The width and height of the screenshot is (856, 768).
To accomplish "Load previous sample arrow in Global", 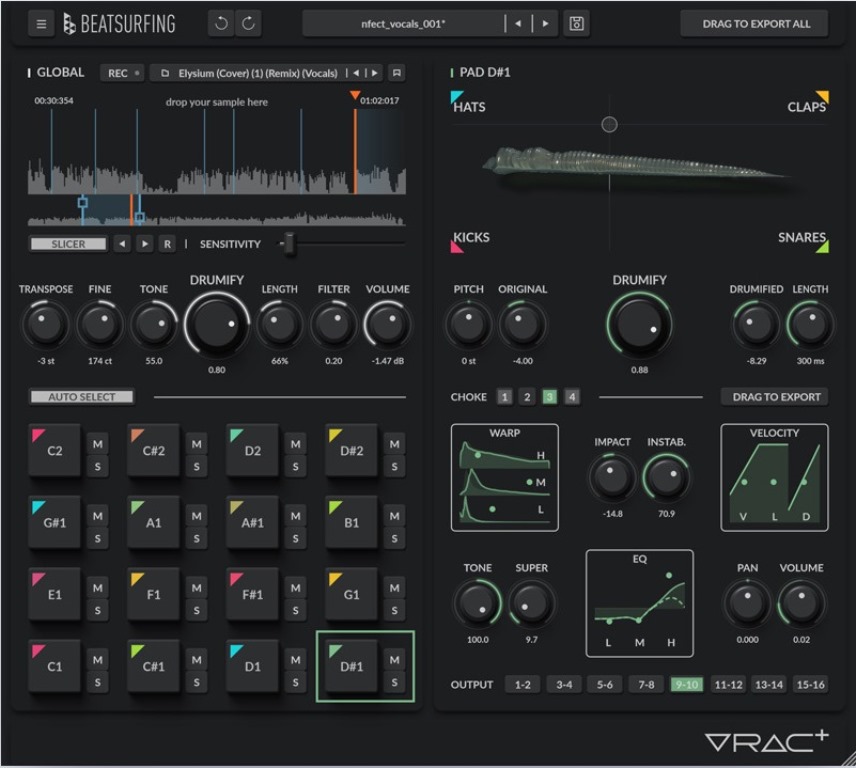I will (x=356, y=73).
